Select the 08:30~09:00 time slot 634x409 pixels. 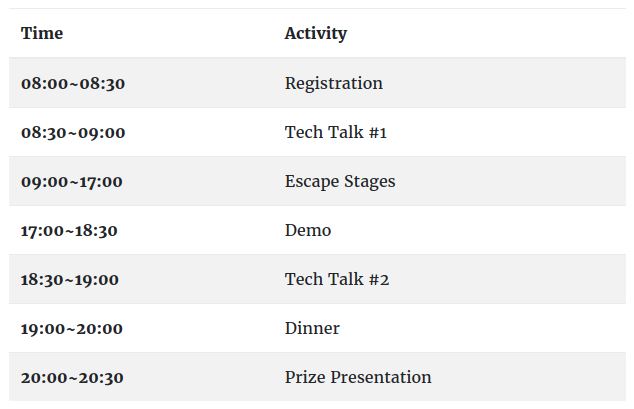pyautogui.click(x=73, y=132)
